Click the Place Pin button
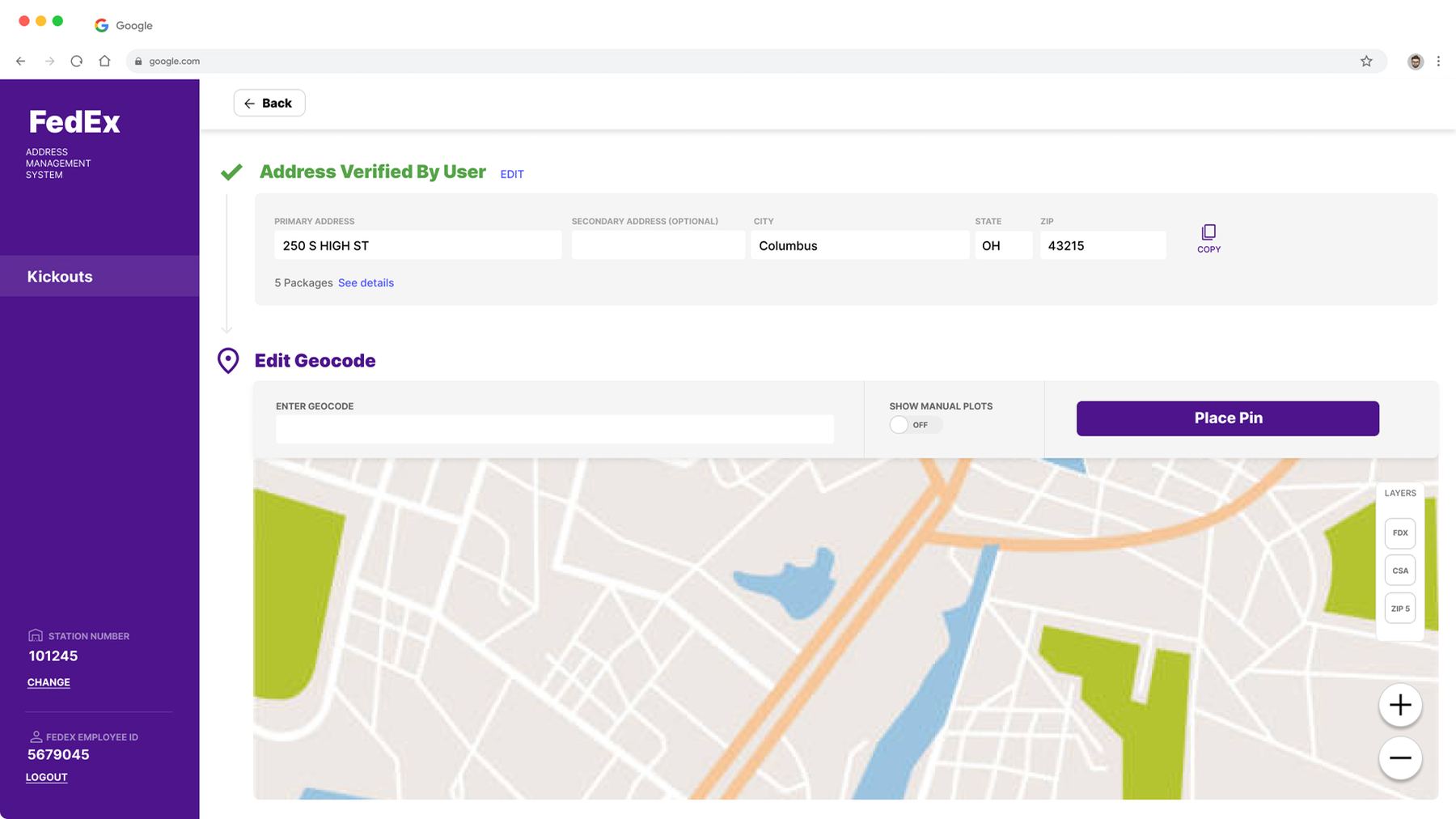Image resolution: width=1456 pixels, height=819 pixels. (x=1228, y=418)
